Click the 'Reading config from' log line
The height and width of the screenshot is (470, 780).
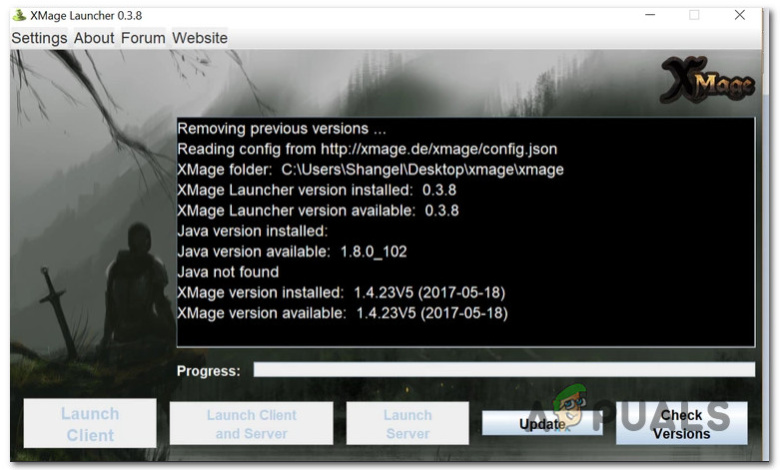pos(367,149)
